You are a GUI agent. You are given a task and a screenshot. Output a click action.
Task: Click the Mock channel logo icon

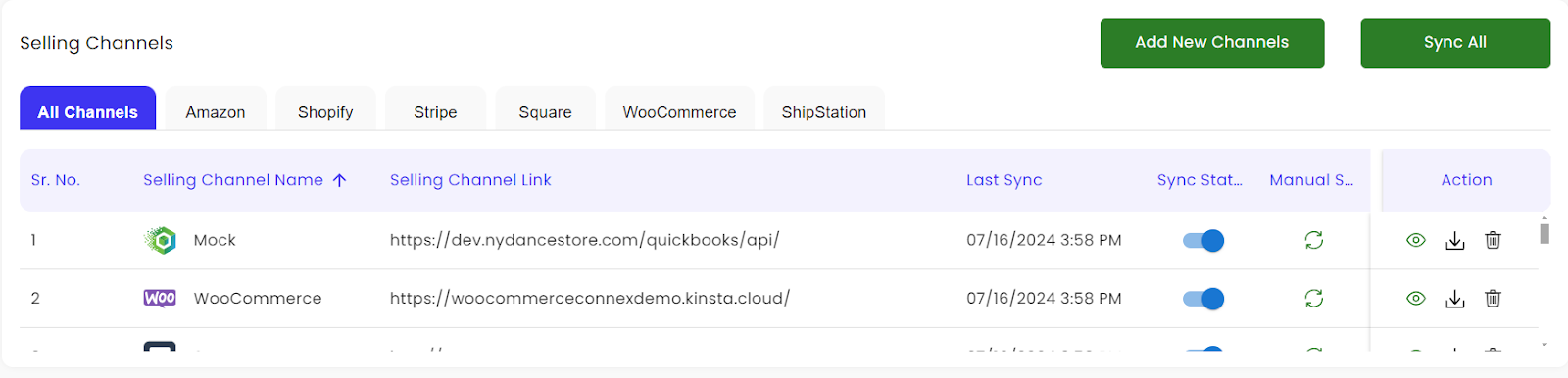click(x=160, y=240)
